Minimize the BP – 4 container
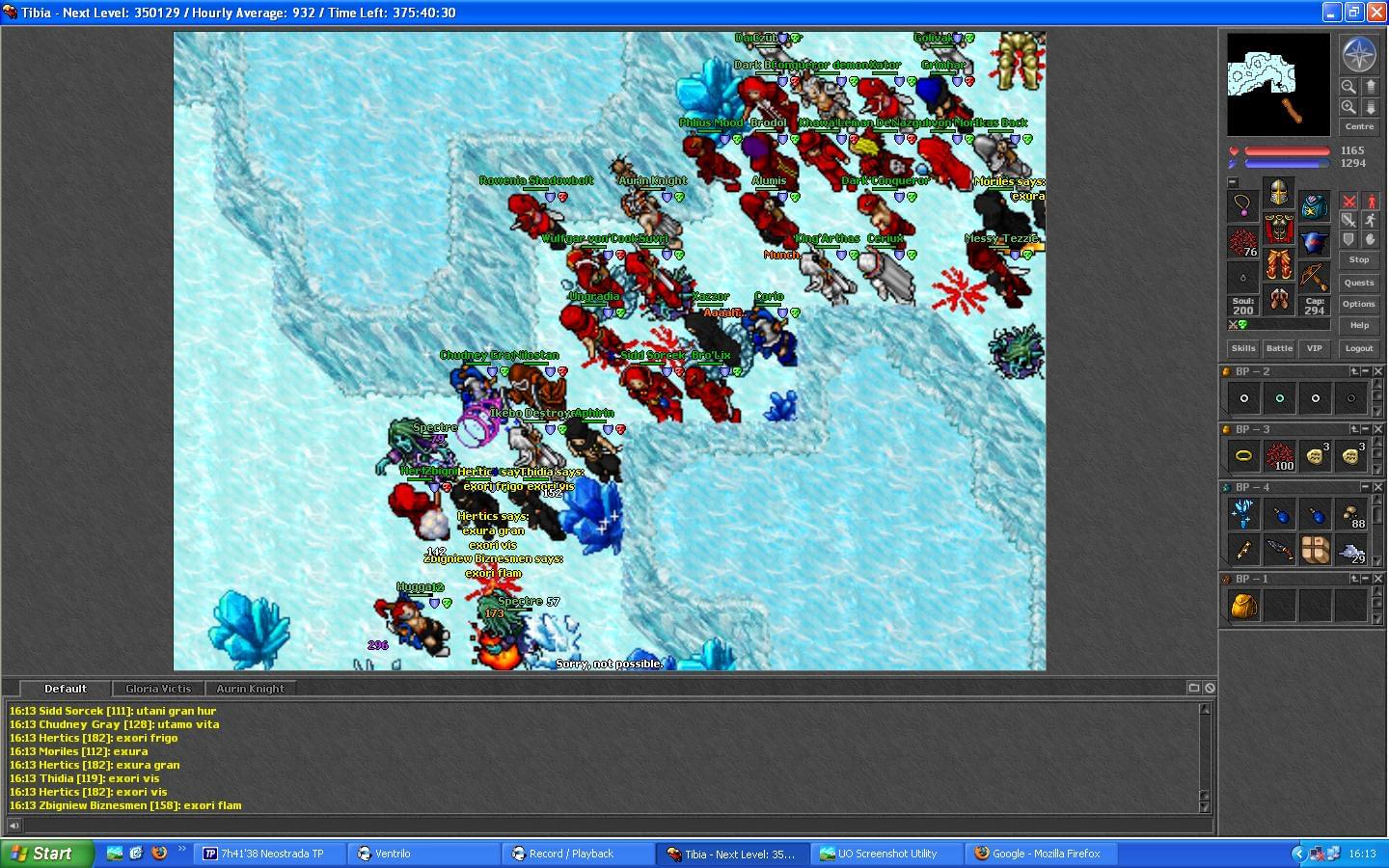The image size is (1389, 868). click(1366, 487)
